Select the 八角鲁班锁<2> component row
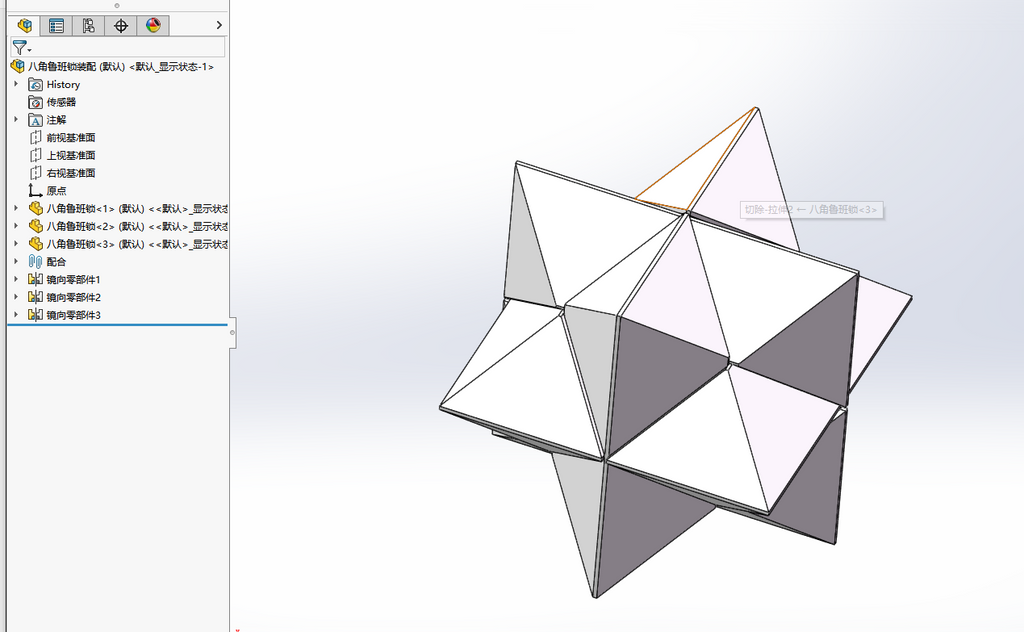 point(137,227)
